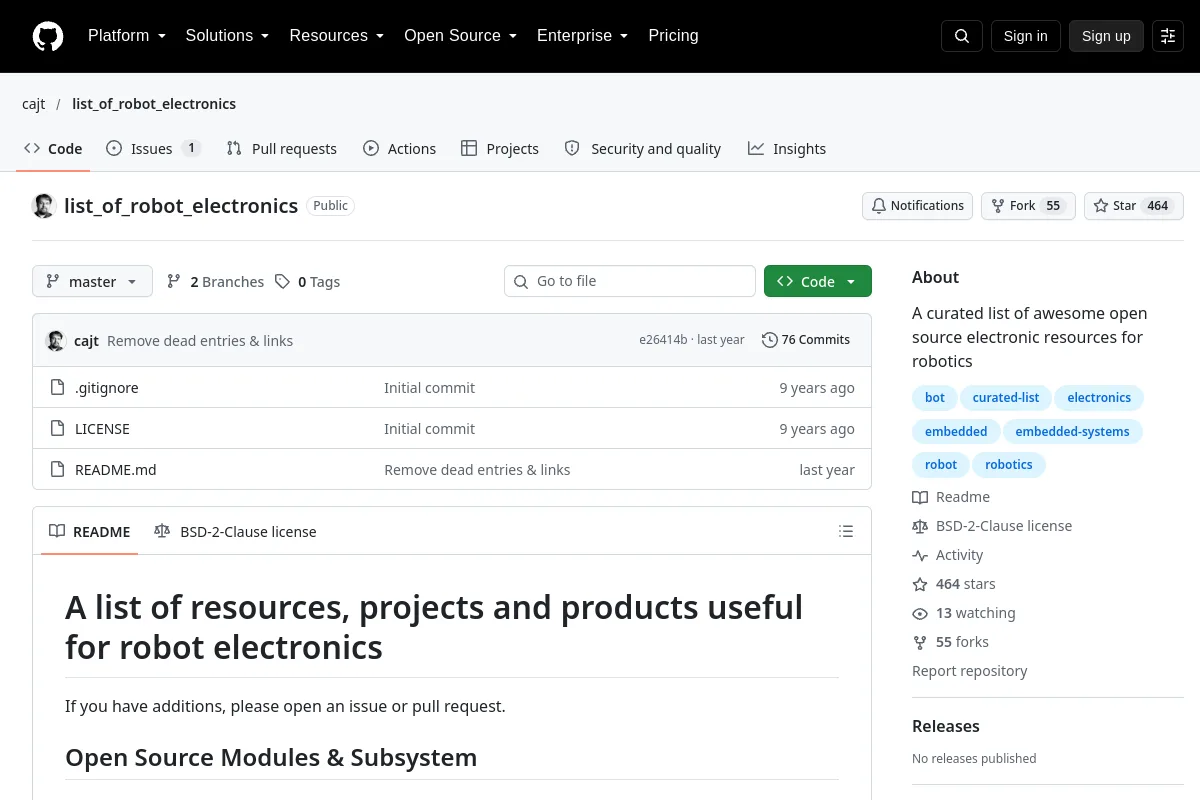Click the robot topic tag
This screenshot has height=800, width=1200.
[941, 465]
